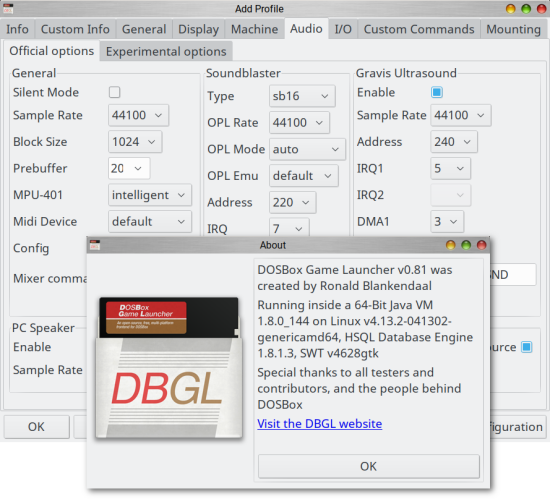Click the Mixer commands text field
The image size is (550, 499).
513,275
